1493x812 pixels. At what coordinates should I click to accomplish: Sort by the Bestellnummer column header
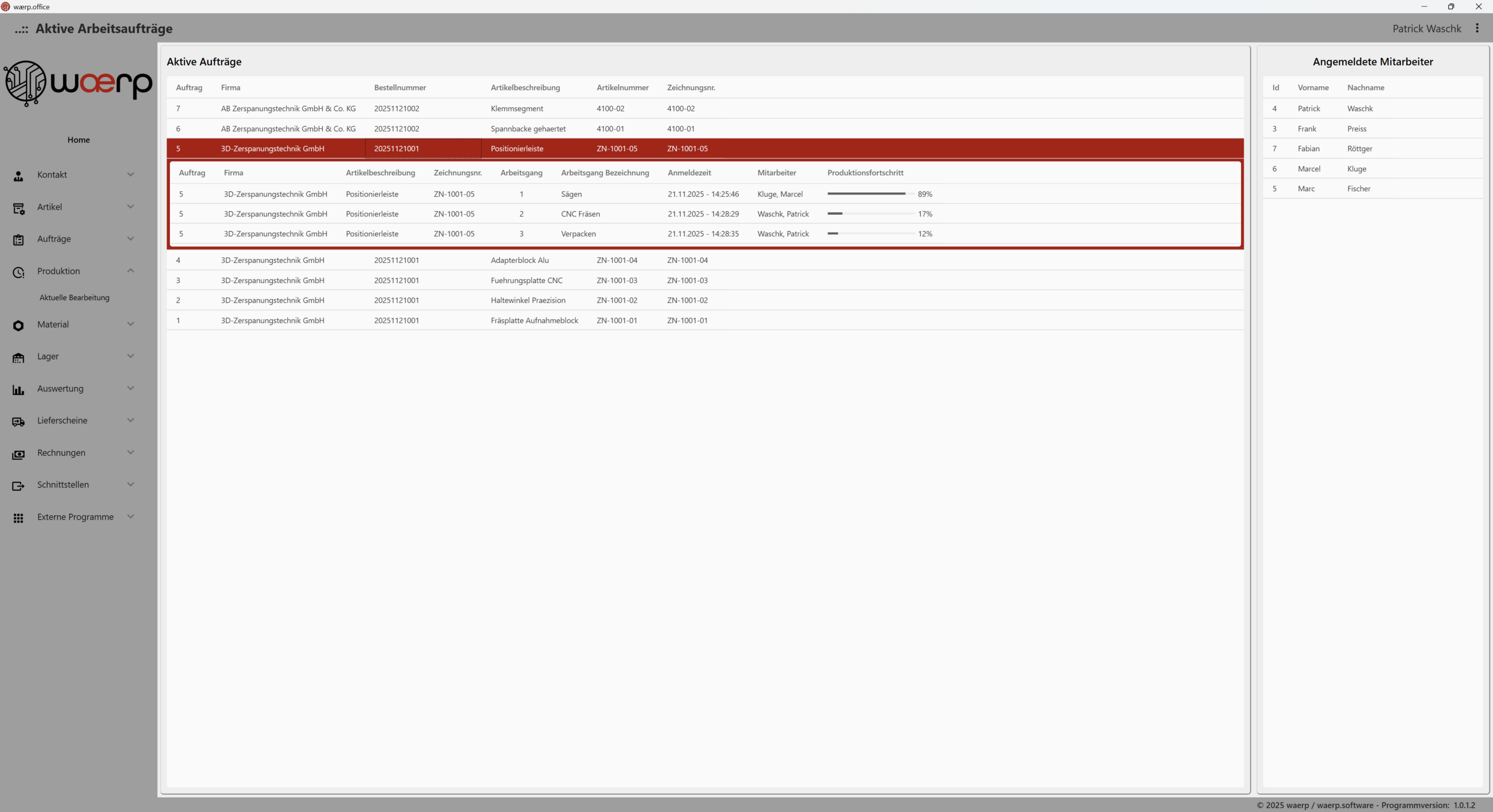[x=399, y=87]
